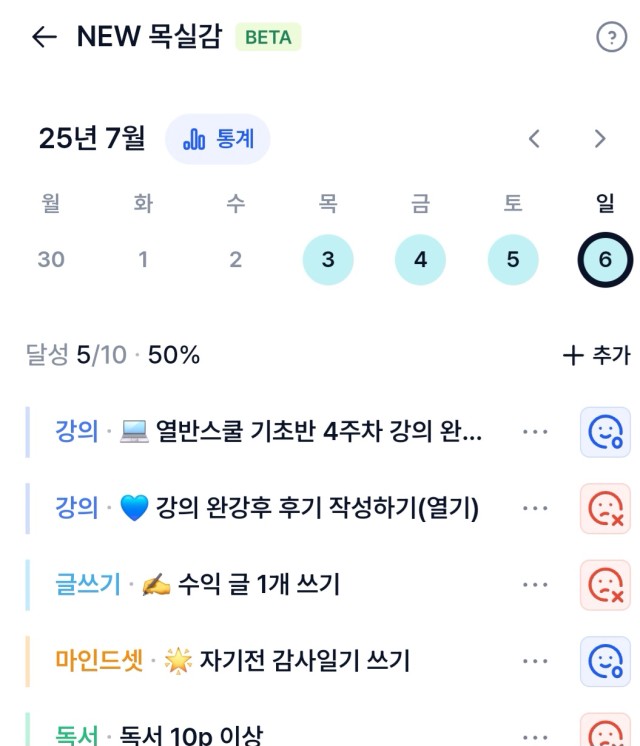Go back using the left arrow icon
640x746 pixels.
click(44, 37)
